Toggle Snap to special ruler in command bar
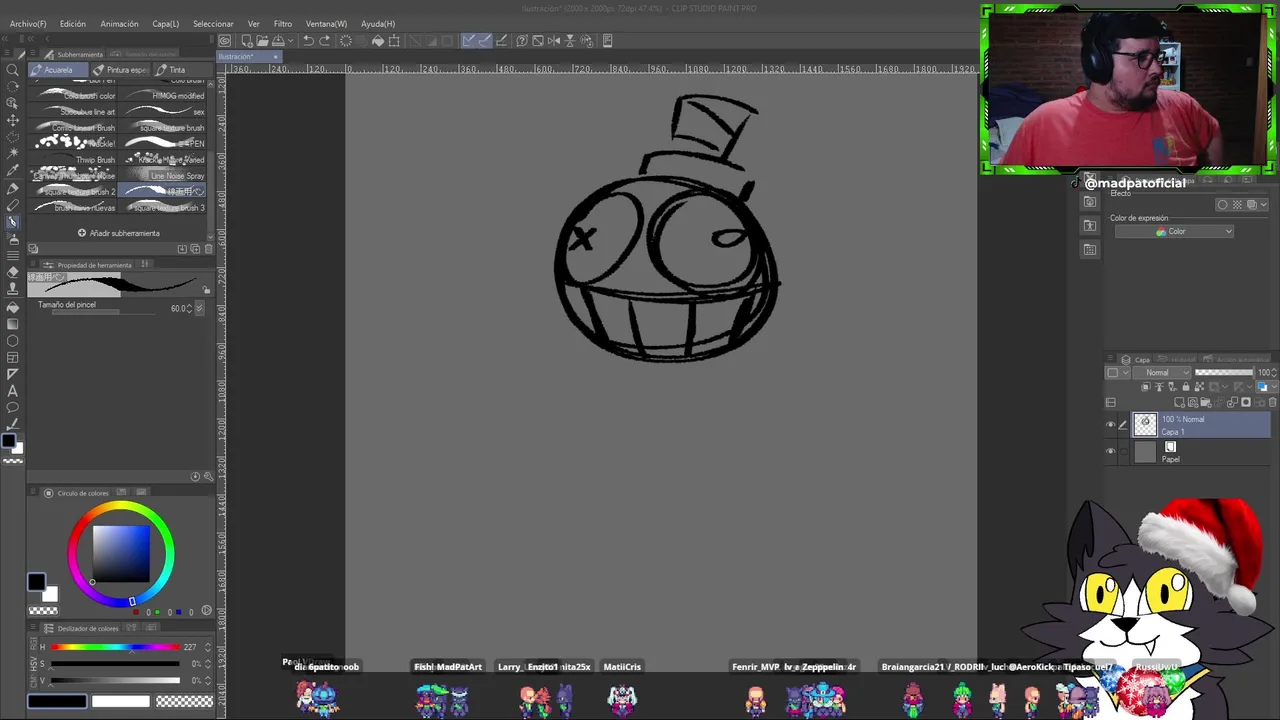Viewport: 1280px width, 720px height. tap(485, 41)
